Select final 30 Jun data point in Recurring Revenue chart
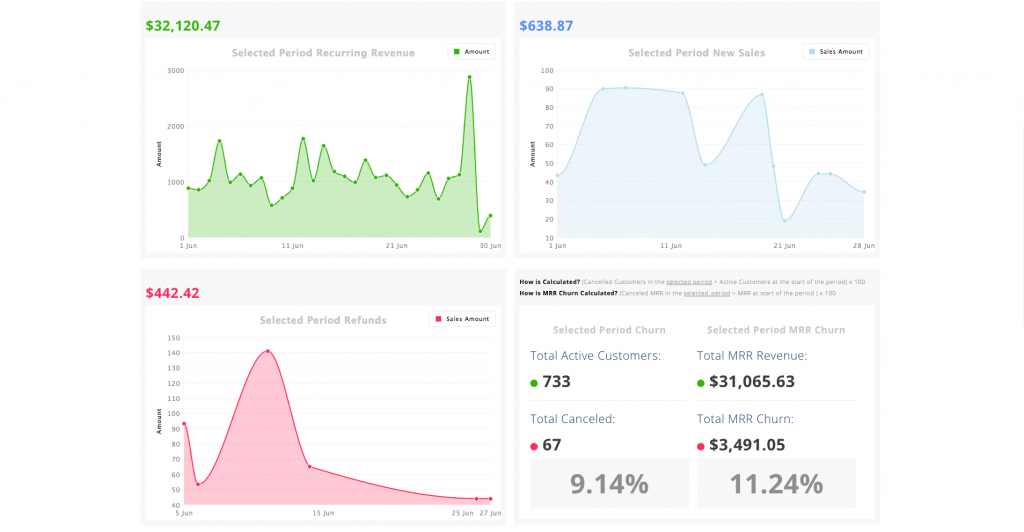Screen dimensions: 1024x532 coord(490,215)
